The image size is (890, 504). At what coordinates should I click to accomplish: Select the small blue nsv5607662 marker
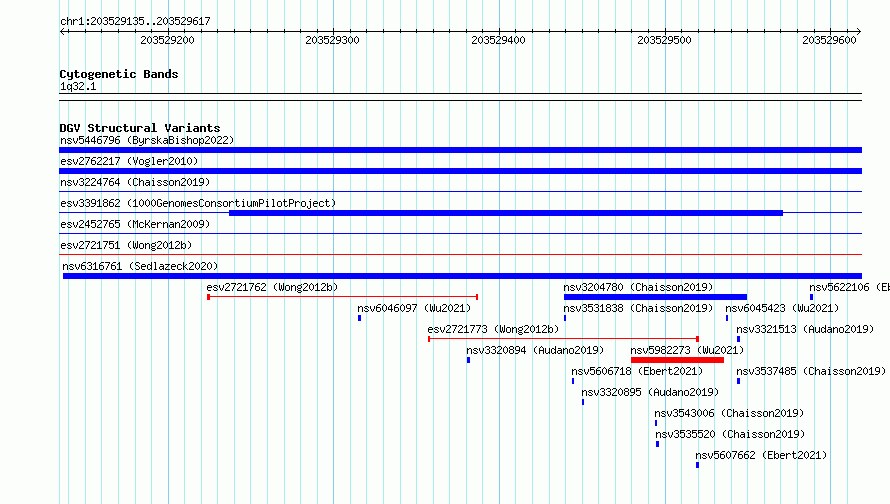[x=698, y=465]
